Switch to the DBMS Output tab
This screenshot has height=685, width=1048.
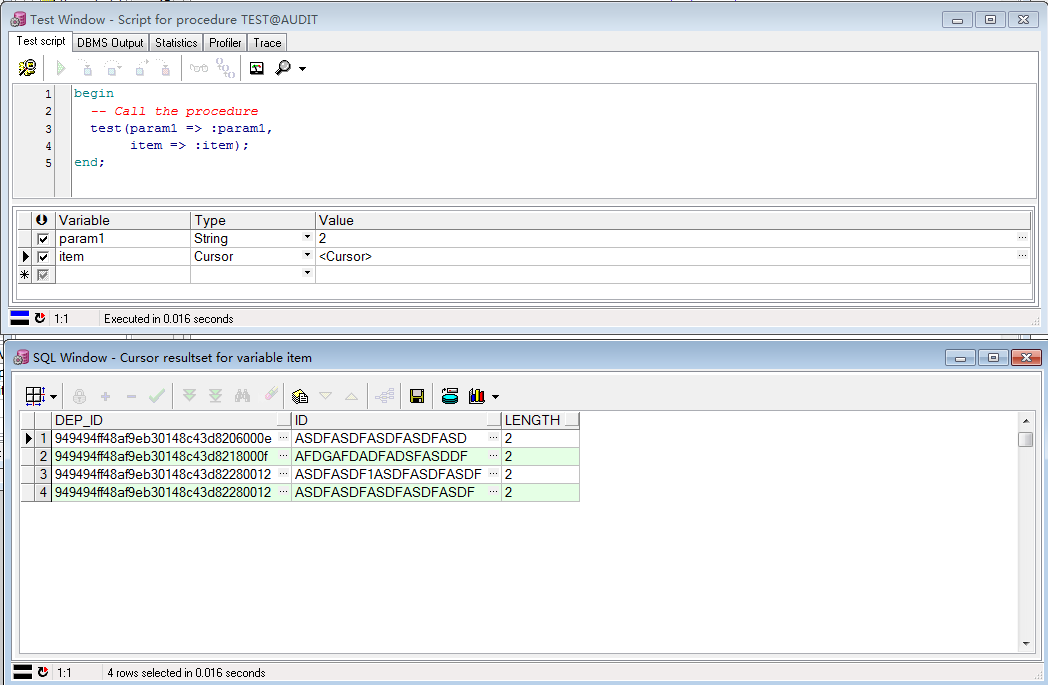110,42
